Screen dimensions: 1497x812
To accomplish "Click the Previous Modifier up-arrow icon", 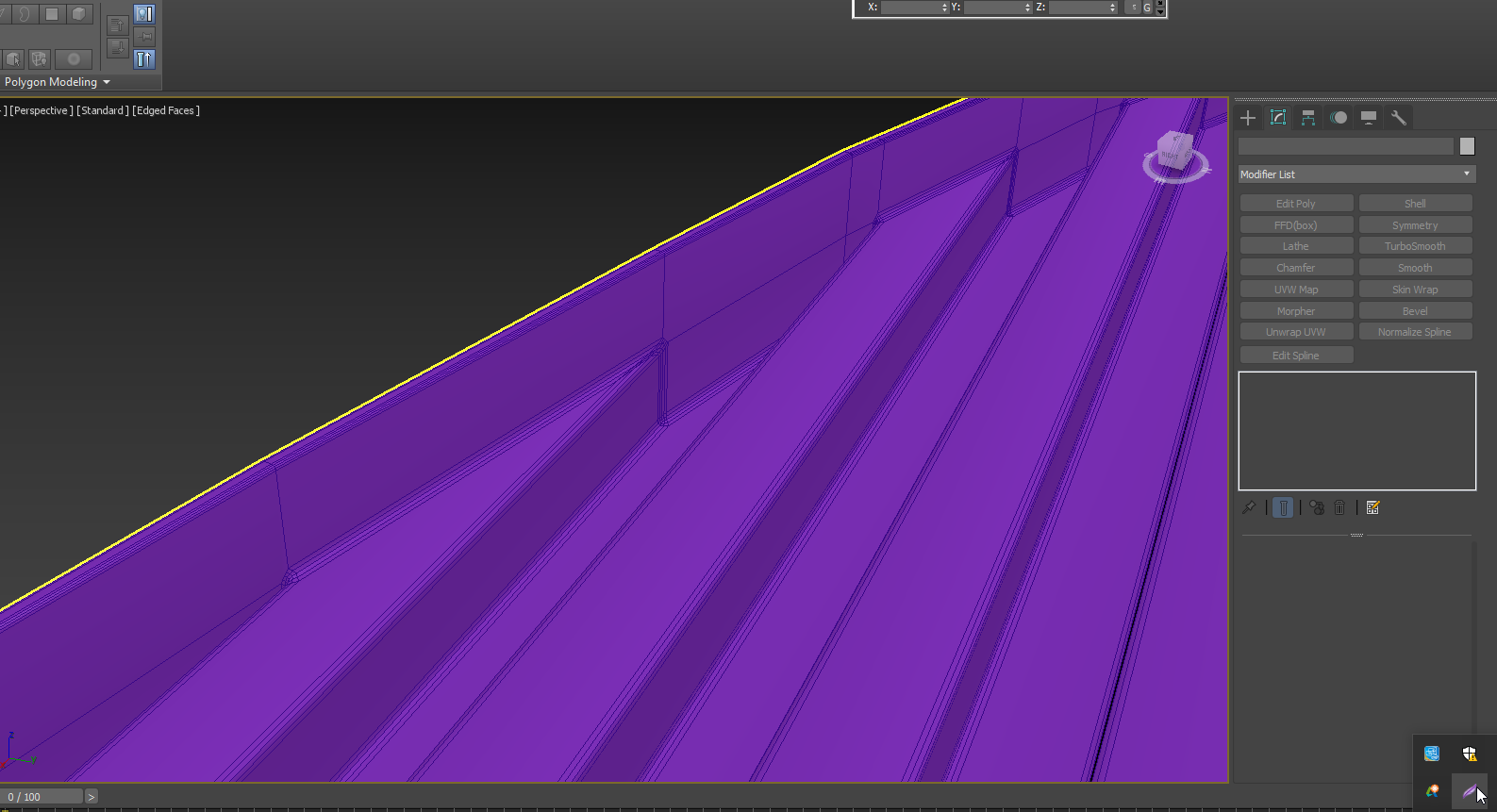I will tap(117, 25).
